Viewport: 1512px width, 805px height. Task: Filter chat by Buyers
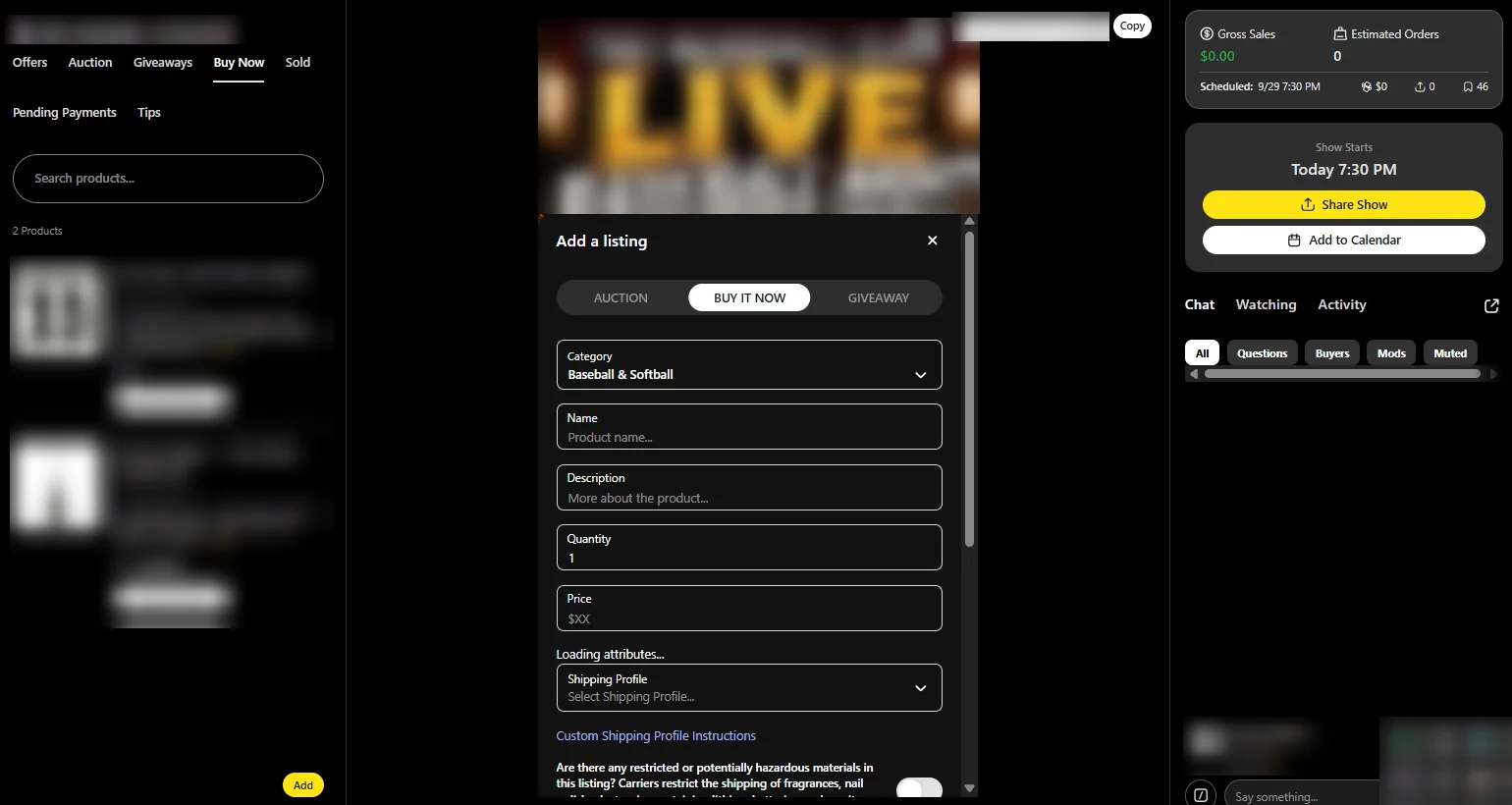point(1332,353)
